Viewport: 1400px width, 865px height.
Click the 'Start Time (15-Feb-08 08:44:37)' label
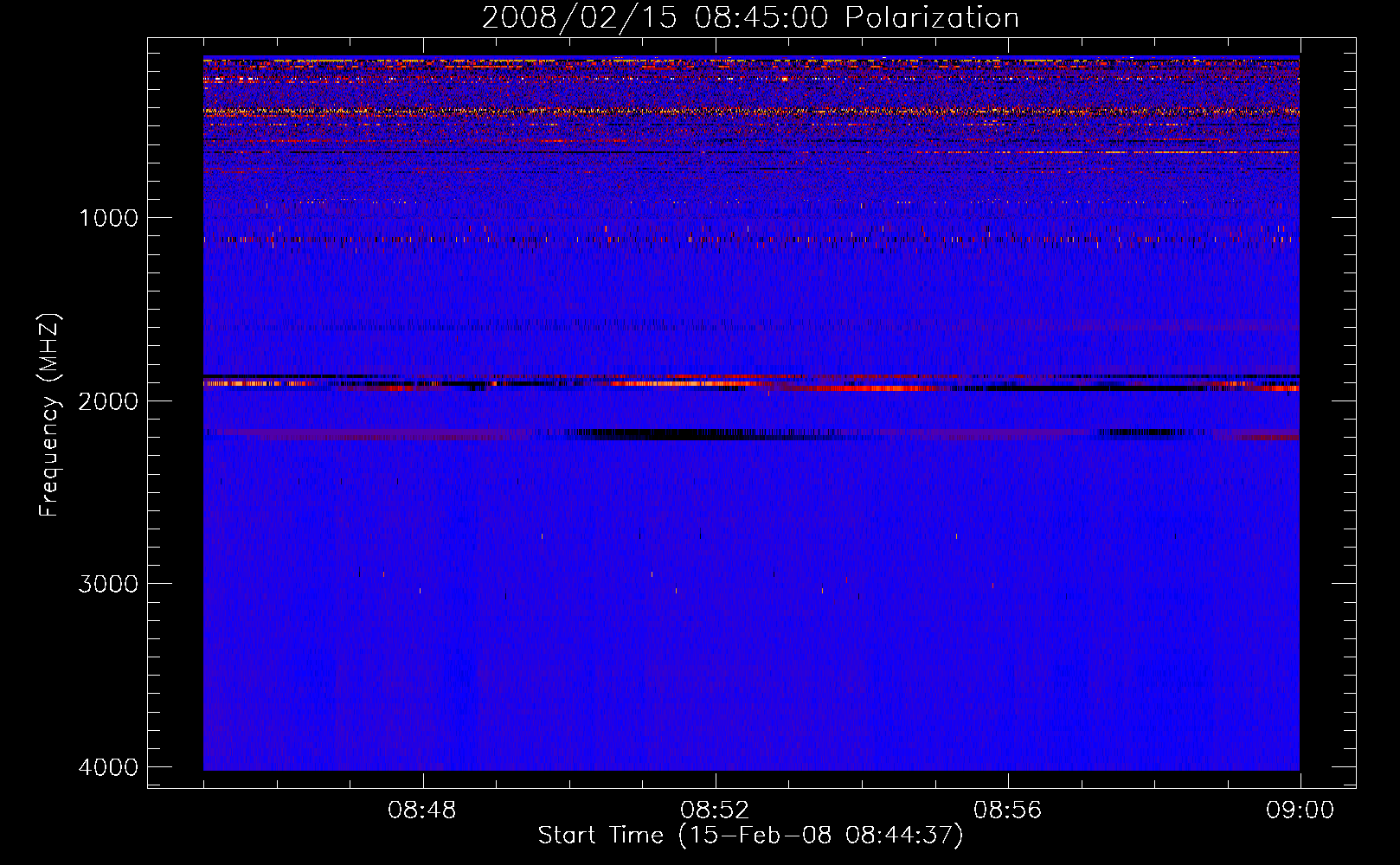pos(750,836)
